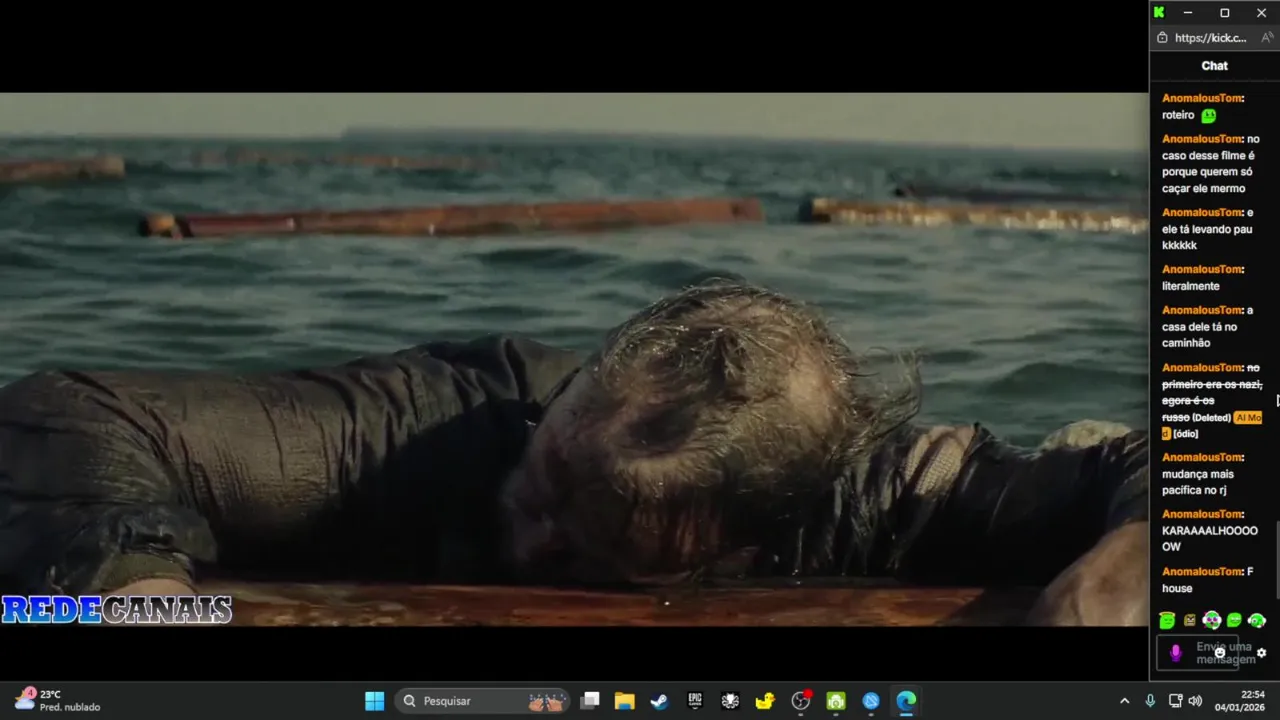Click the Pesquisar taskbar search box
The height and width of the screenshot is (720, 1280).
point(482,701)
